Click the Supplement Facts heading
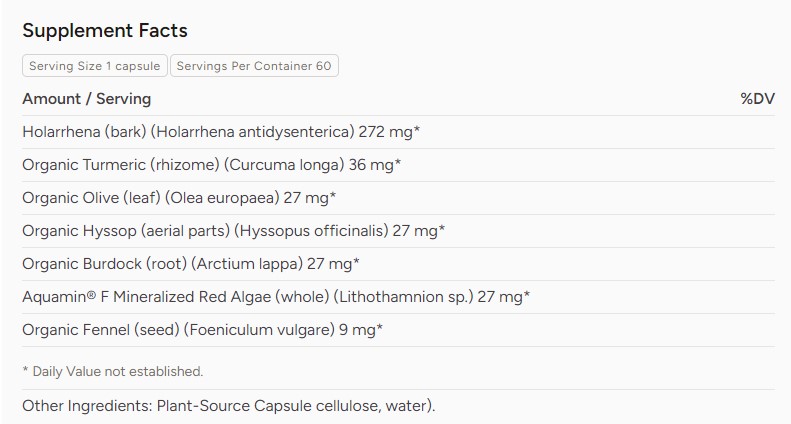The height and width of the screenshot is (424, 791). point(105,31)
